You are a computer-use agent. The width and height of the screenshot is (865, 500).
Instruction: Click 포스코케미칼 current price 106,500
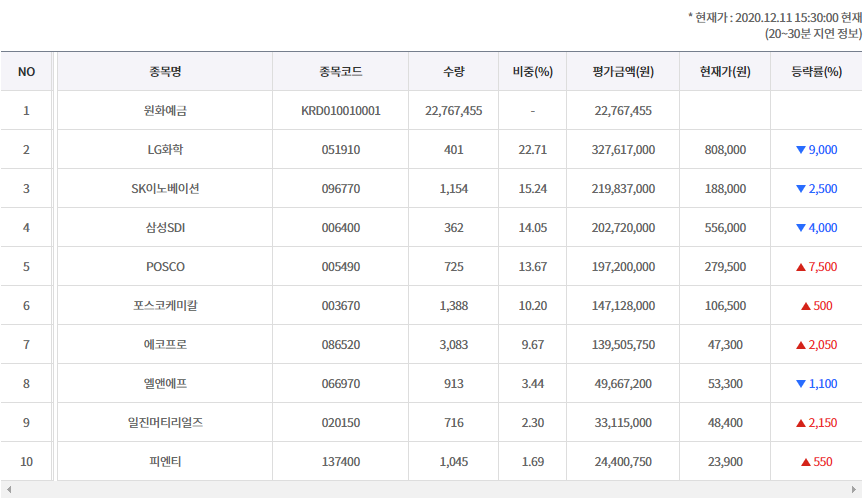click(x=725, y=306)
